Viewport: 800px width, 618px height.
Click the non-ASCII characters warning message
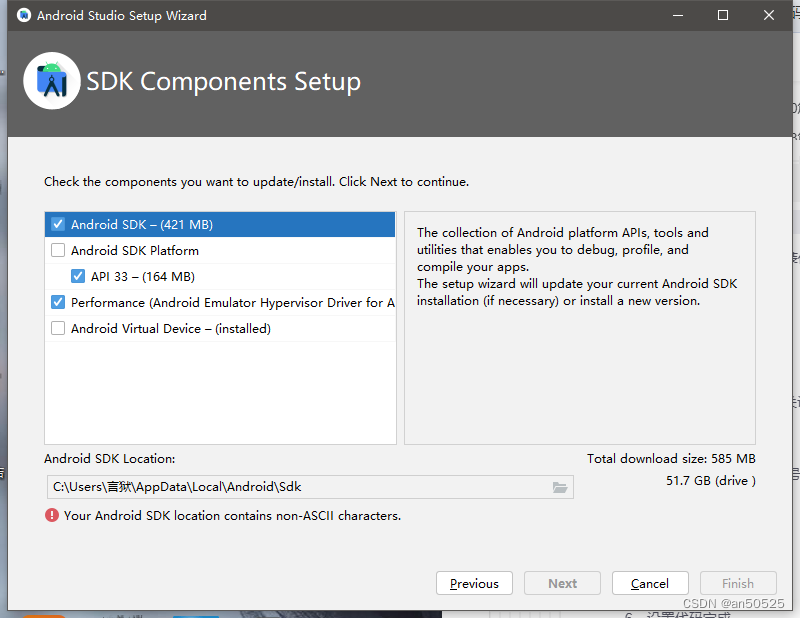coord(232,516)
